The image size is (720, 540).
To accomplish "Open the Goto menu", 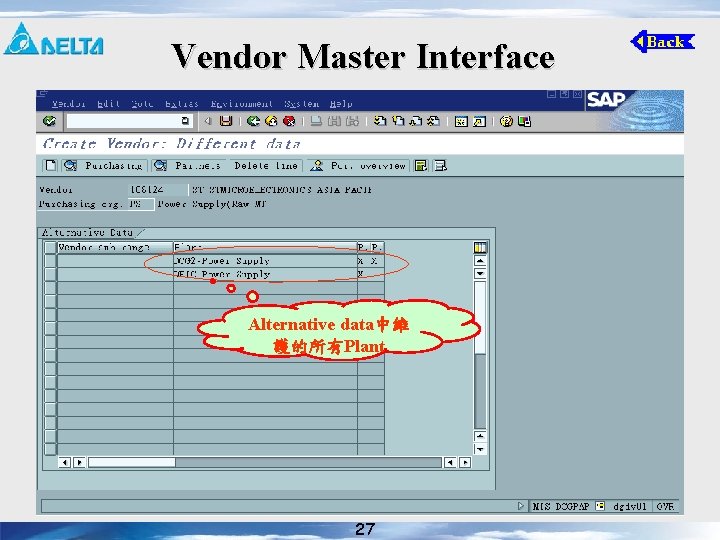I will (142, 104).
